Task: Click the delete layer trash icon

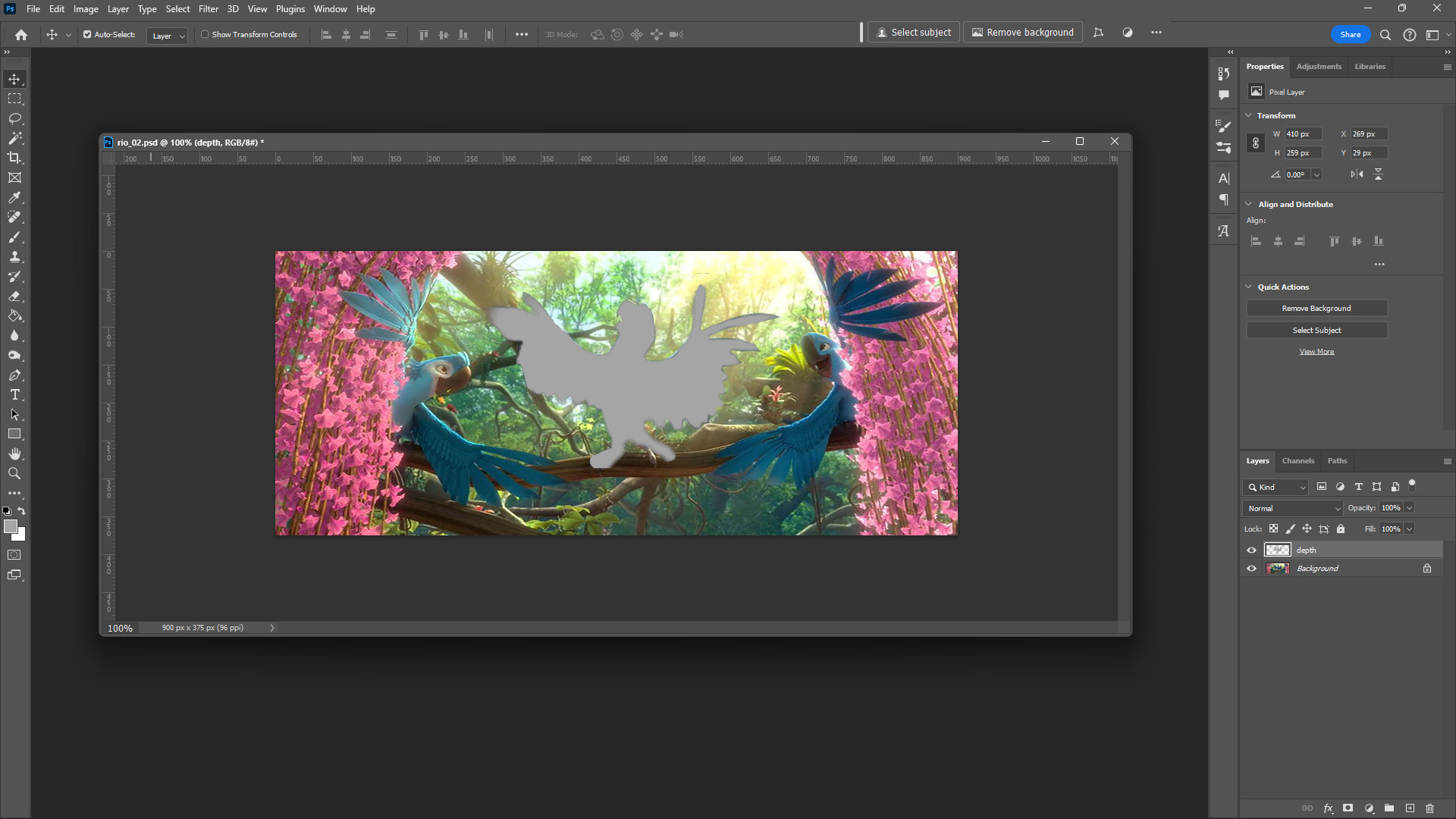Action: [1429, 808]
